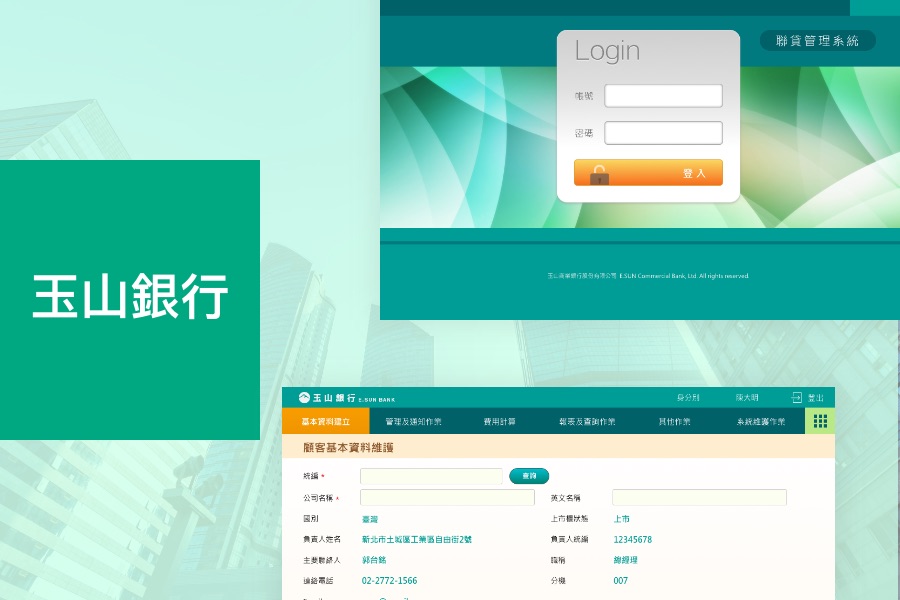Screen dimensions: 900x600
Task: Click the value 12345678
Action: click(x=633, y=540)
